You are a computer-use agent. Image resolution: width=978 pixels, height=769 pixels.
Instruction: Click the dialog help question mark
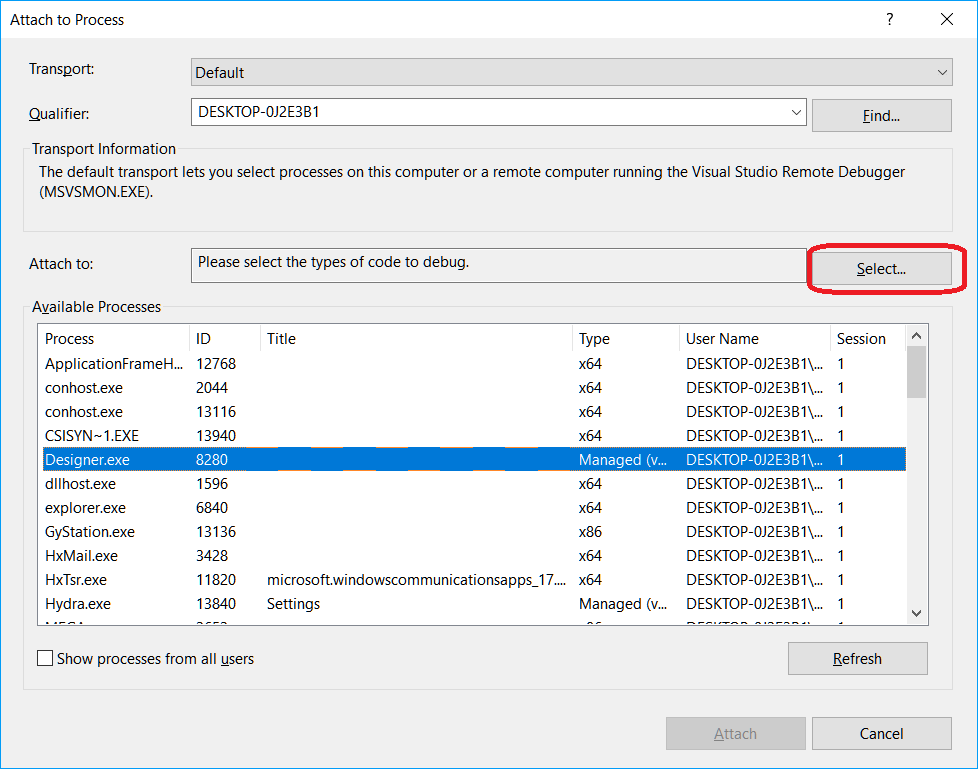pos(889,19)
